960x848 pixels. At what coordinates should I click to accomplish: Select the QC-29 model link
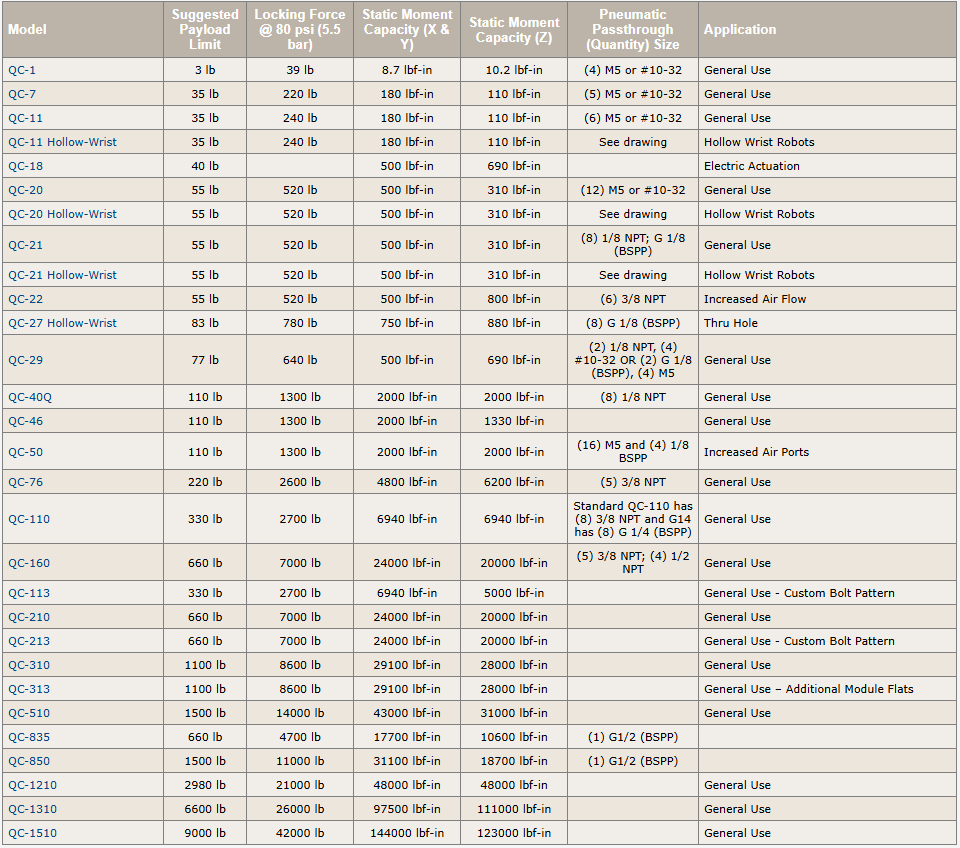(26, 360)
